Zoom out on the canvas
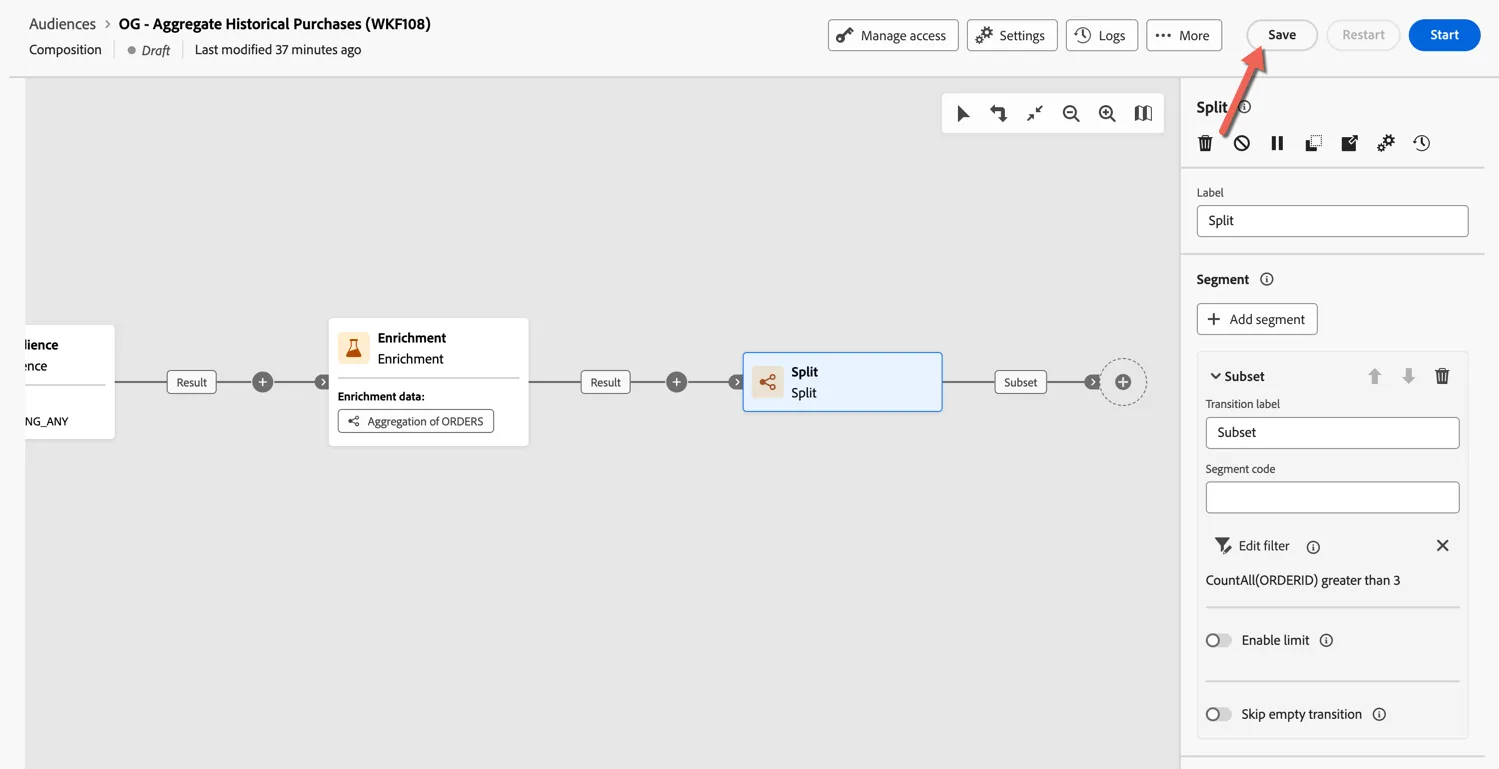1499x769 pixels. click(x=1071, y=114)
